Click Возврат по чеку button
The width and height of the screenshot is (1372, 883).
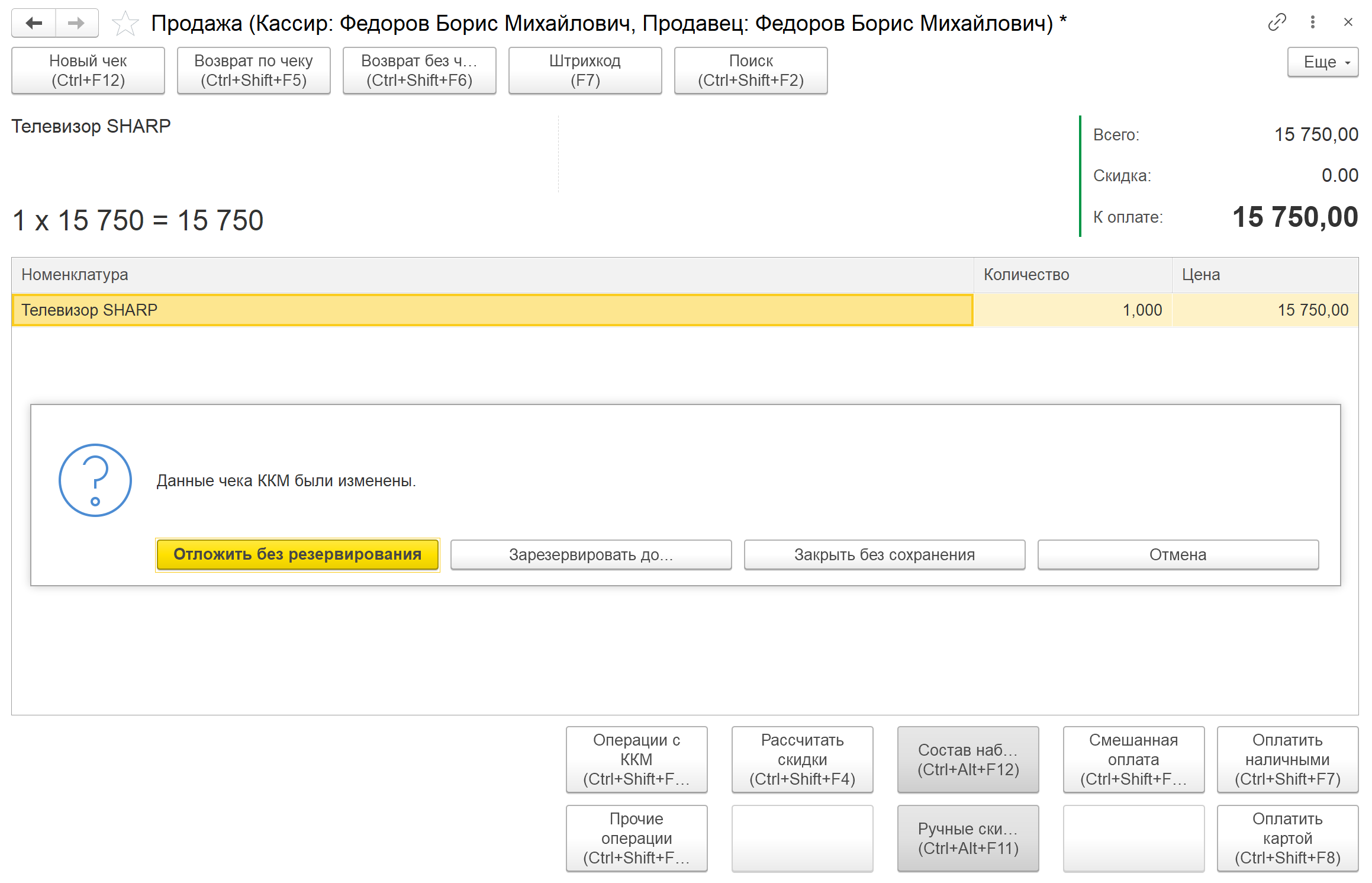(x=253, y=70)
